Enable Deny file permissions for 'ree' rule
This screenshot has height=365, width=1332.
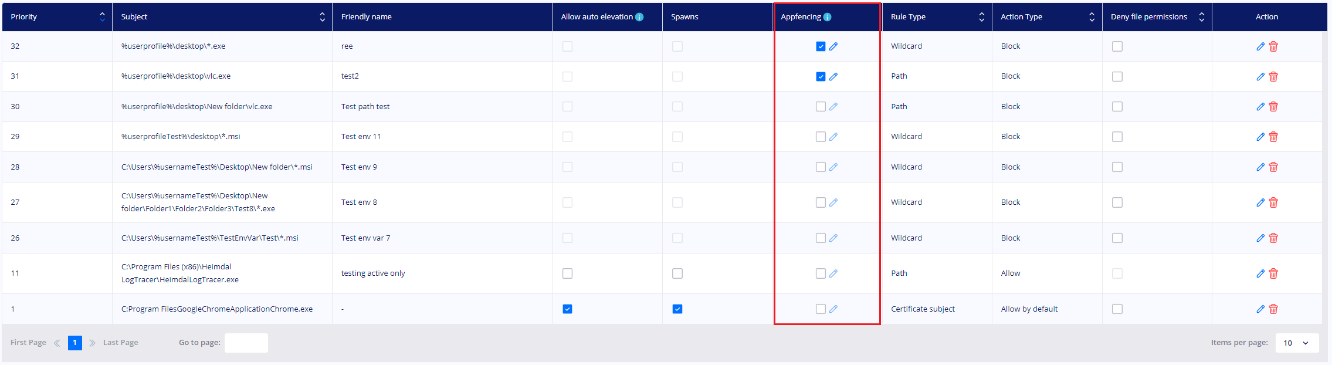1117,46
